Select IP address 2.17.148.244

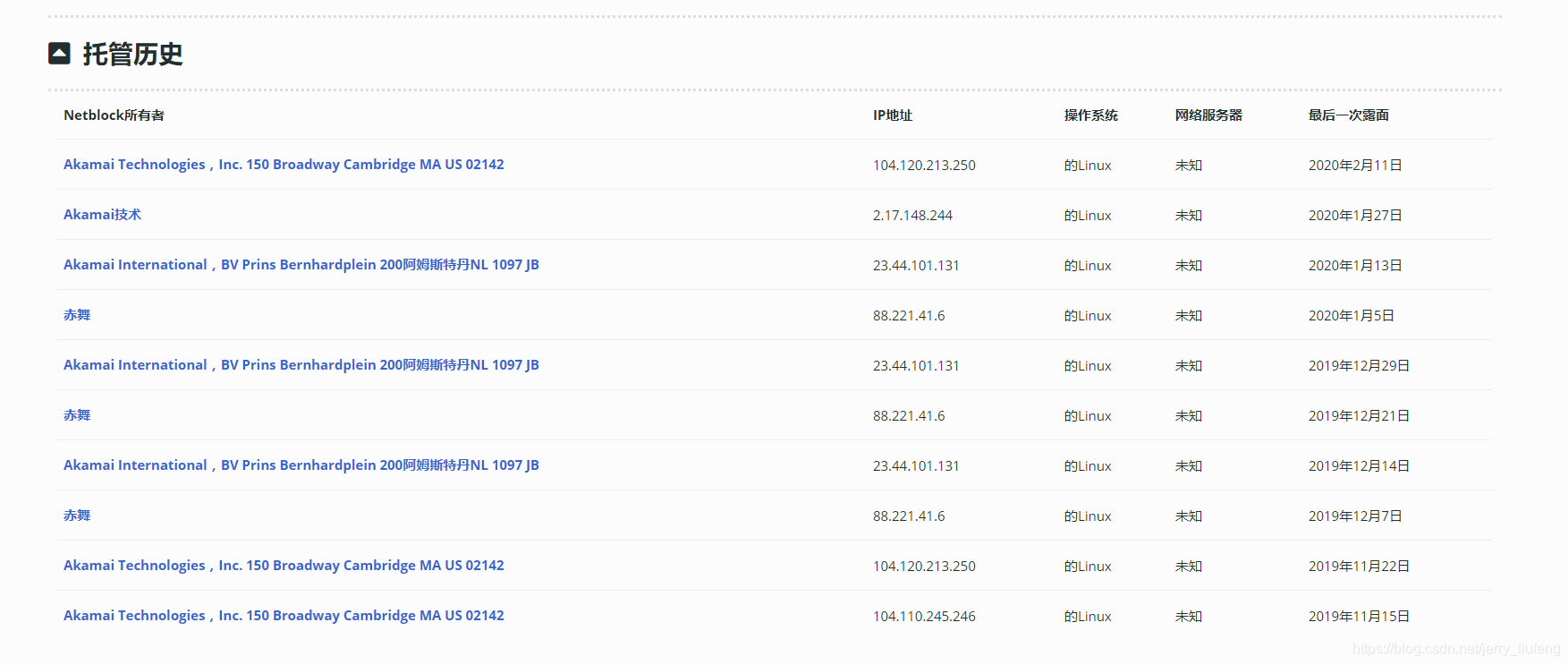(x=912, y=216)
